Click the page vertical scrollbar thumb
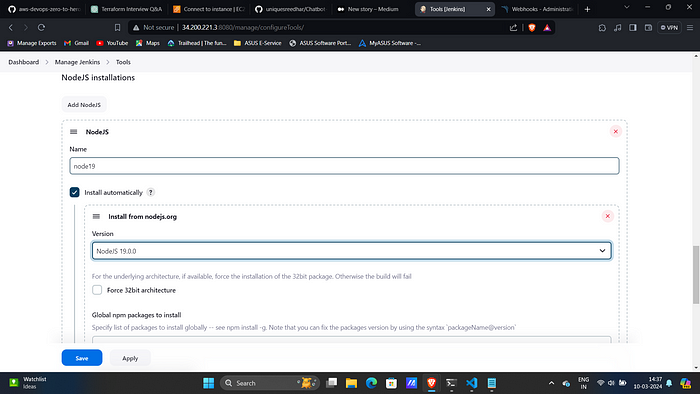The width and height of the screenshot is (700, 394). [696, 274]
